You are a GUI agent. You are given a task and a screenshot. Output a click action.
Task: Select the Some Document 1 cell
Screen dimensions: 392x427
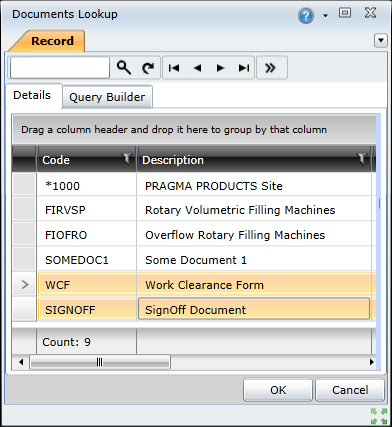pos(254,260)
